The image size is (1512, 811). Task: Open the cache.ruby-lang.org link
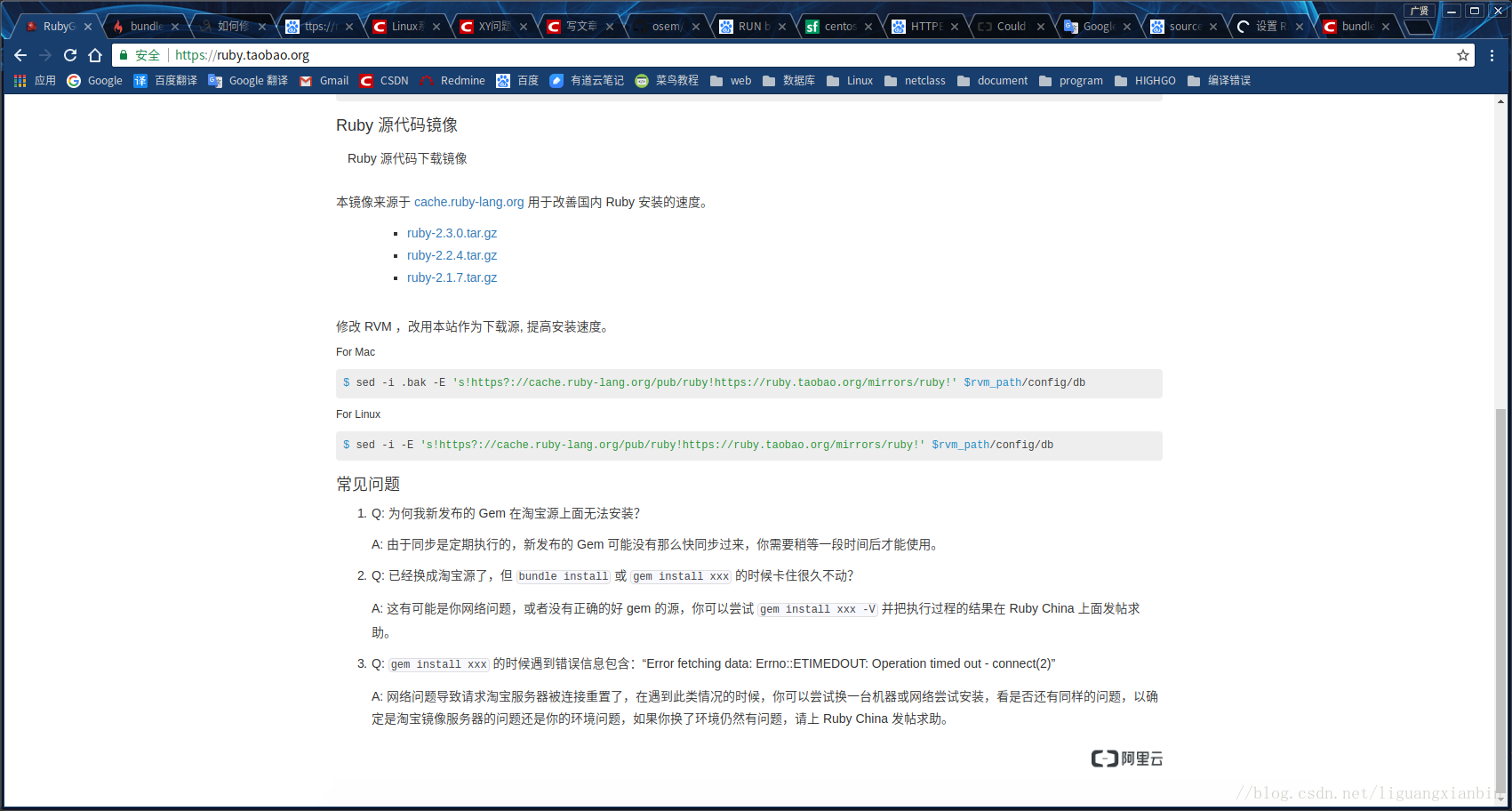(x=468, y=202)
